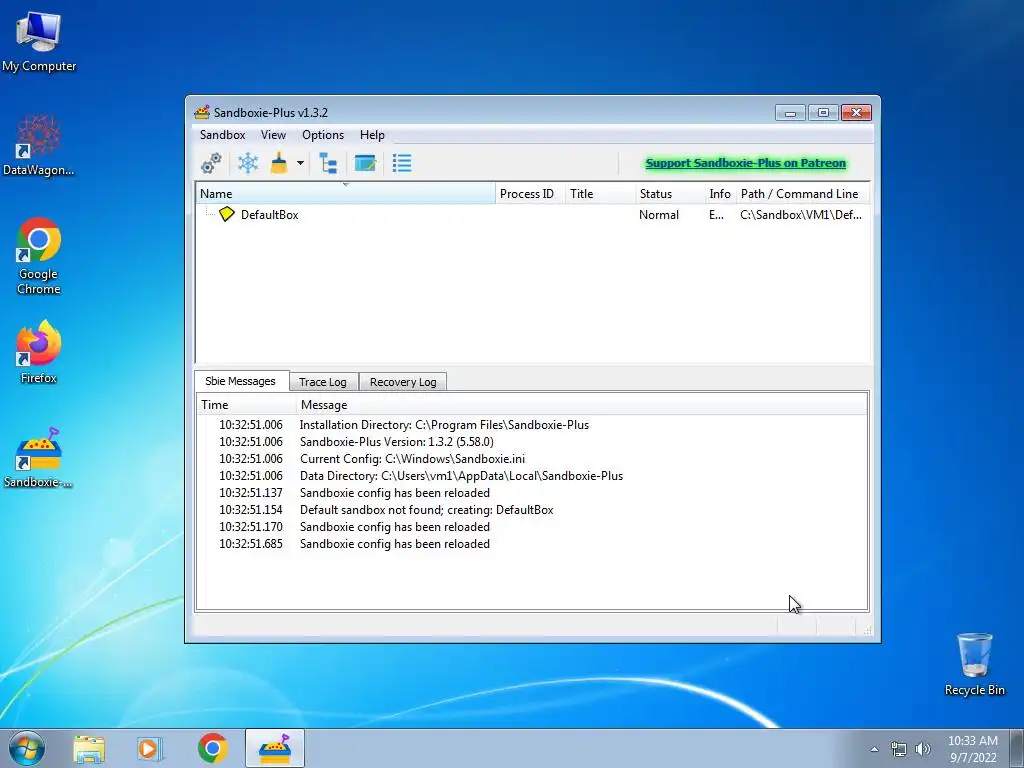Select the config reloaded message at 10:32:51.685
The width and height of the screenshot is (1024, 768).
pyautogui.click(x=532, y=544)
